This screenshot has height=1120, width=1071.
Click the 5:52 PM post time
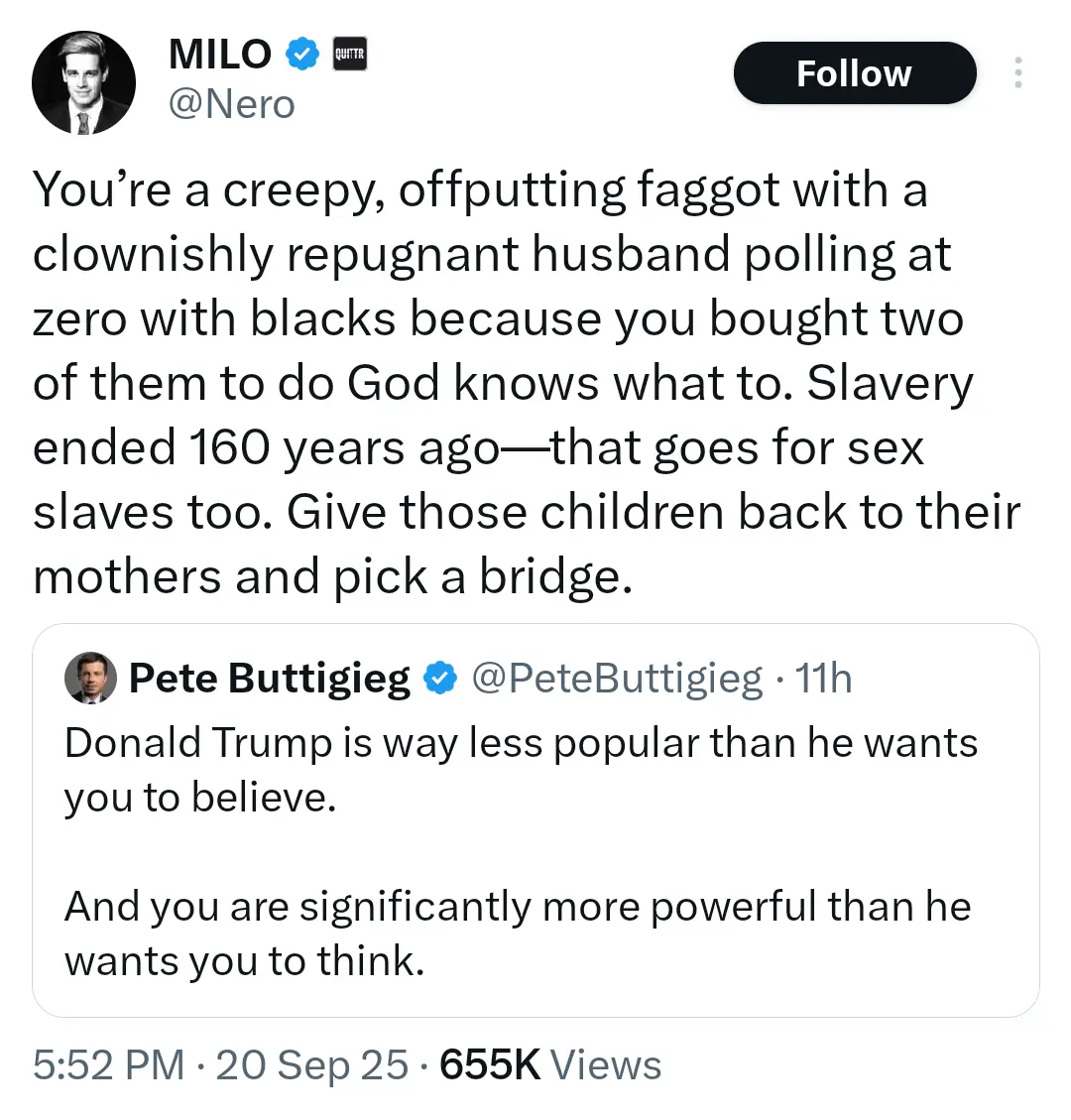(x=109, y=1065)
